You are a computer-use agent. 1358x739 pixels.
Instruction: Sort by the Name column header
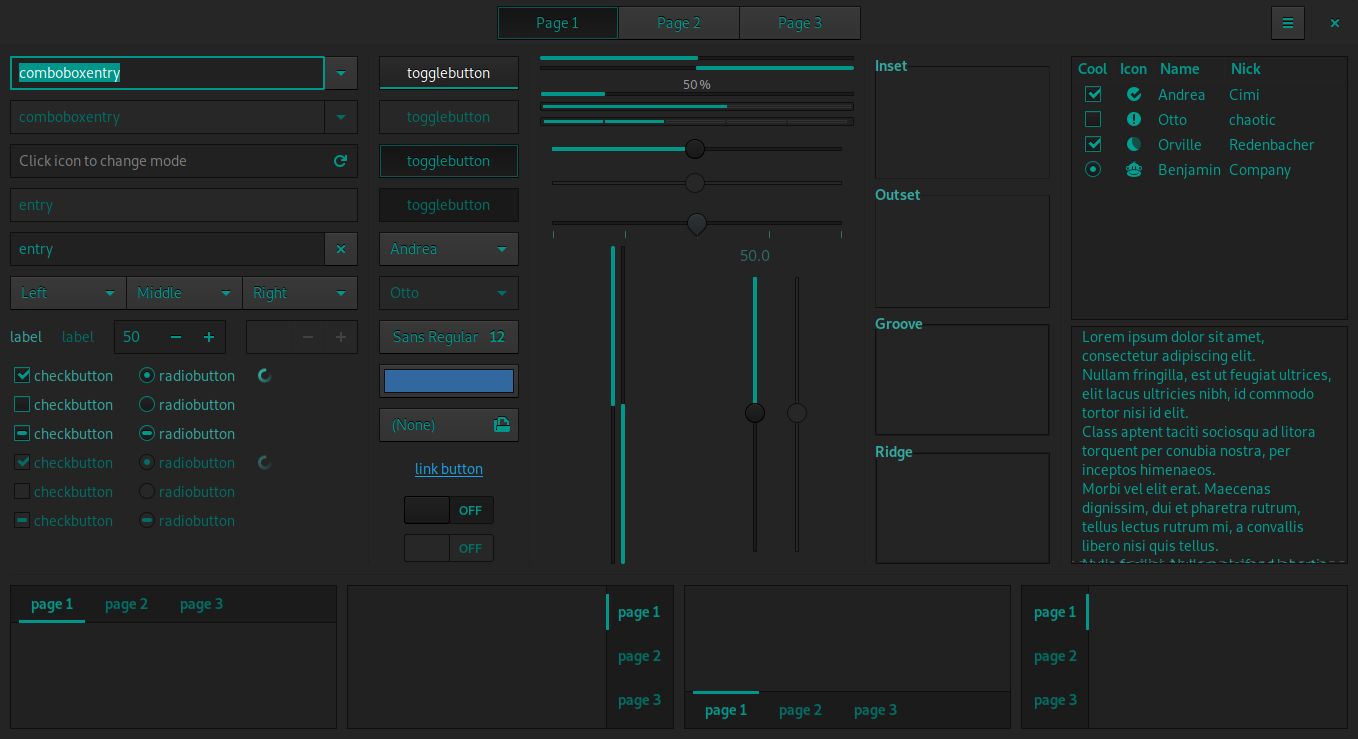(1179, 69)
